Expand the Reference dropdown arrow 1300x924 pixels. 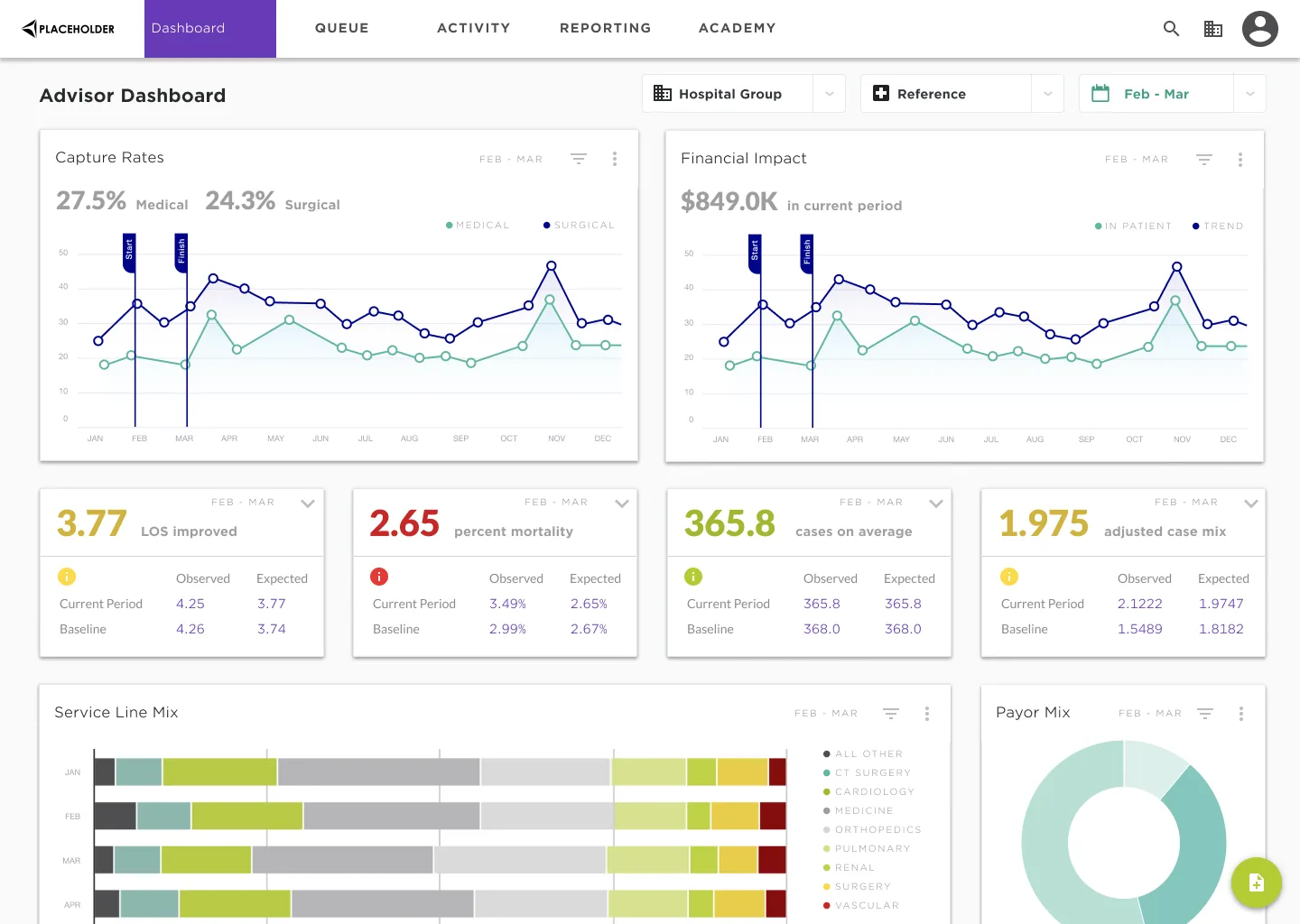(x=1047, y=94)
